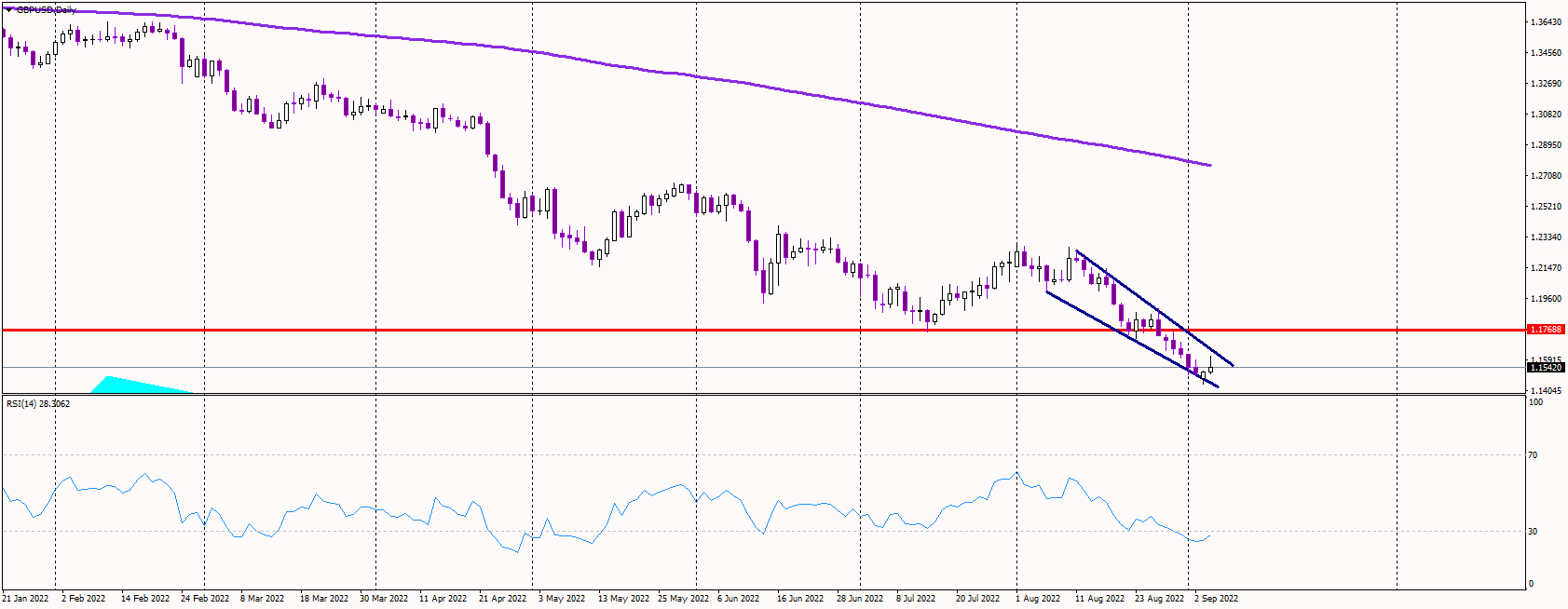Click the 11 Apr 2022 date label
Image resolution: width=1568 pixels, height=609 pixels.
coord(443,599)
